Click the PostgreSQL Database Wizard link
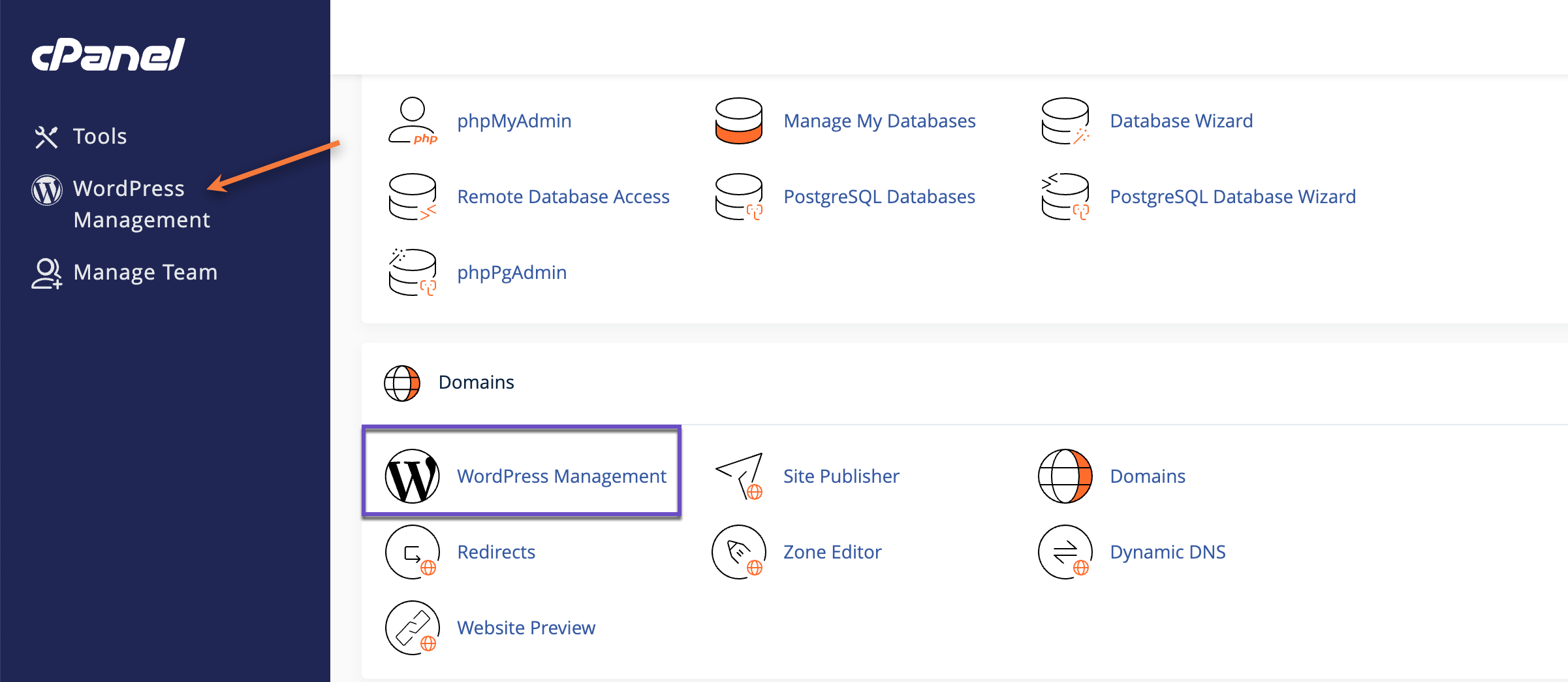1568x682 pixels. coord(1232,197)
